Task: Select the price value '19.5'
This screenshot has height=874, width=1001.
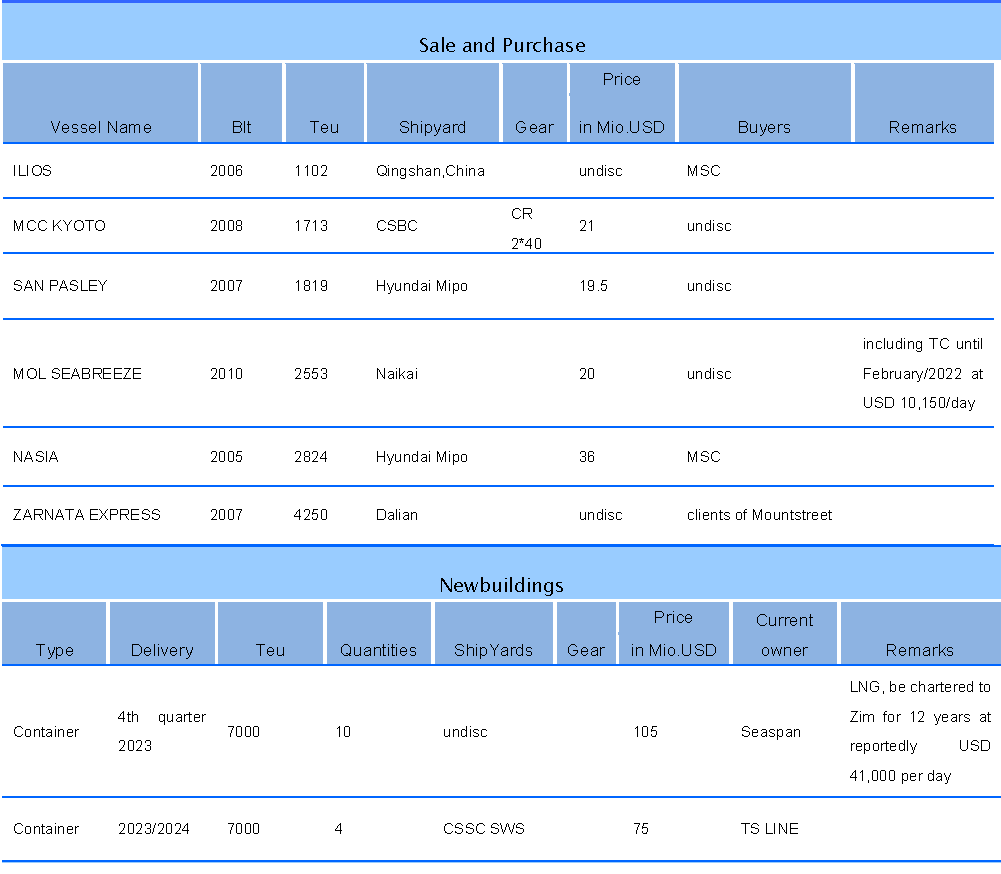Action: tap(593, 286)
